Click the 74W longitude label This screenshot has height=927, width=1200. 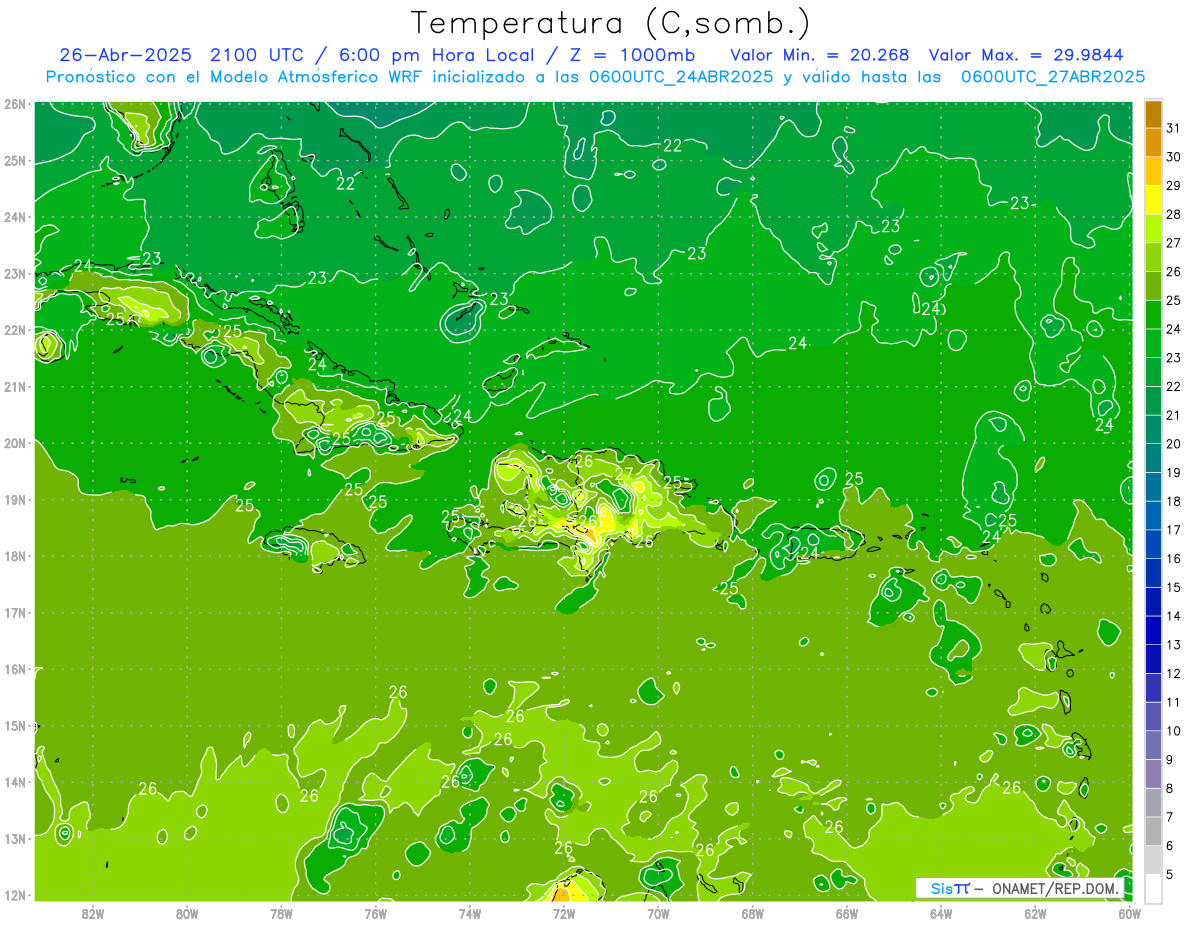click(x=470, y=912)
